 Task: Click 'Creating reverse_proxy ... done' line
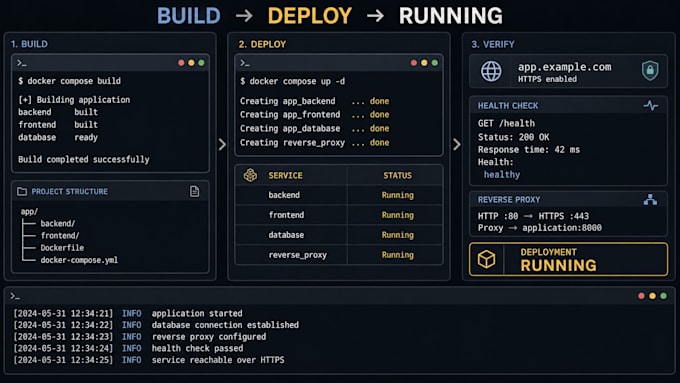pyautogui.click(x=314, y=143)
